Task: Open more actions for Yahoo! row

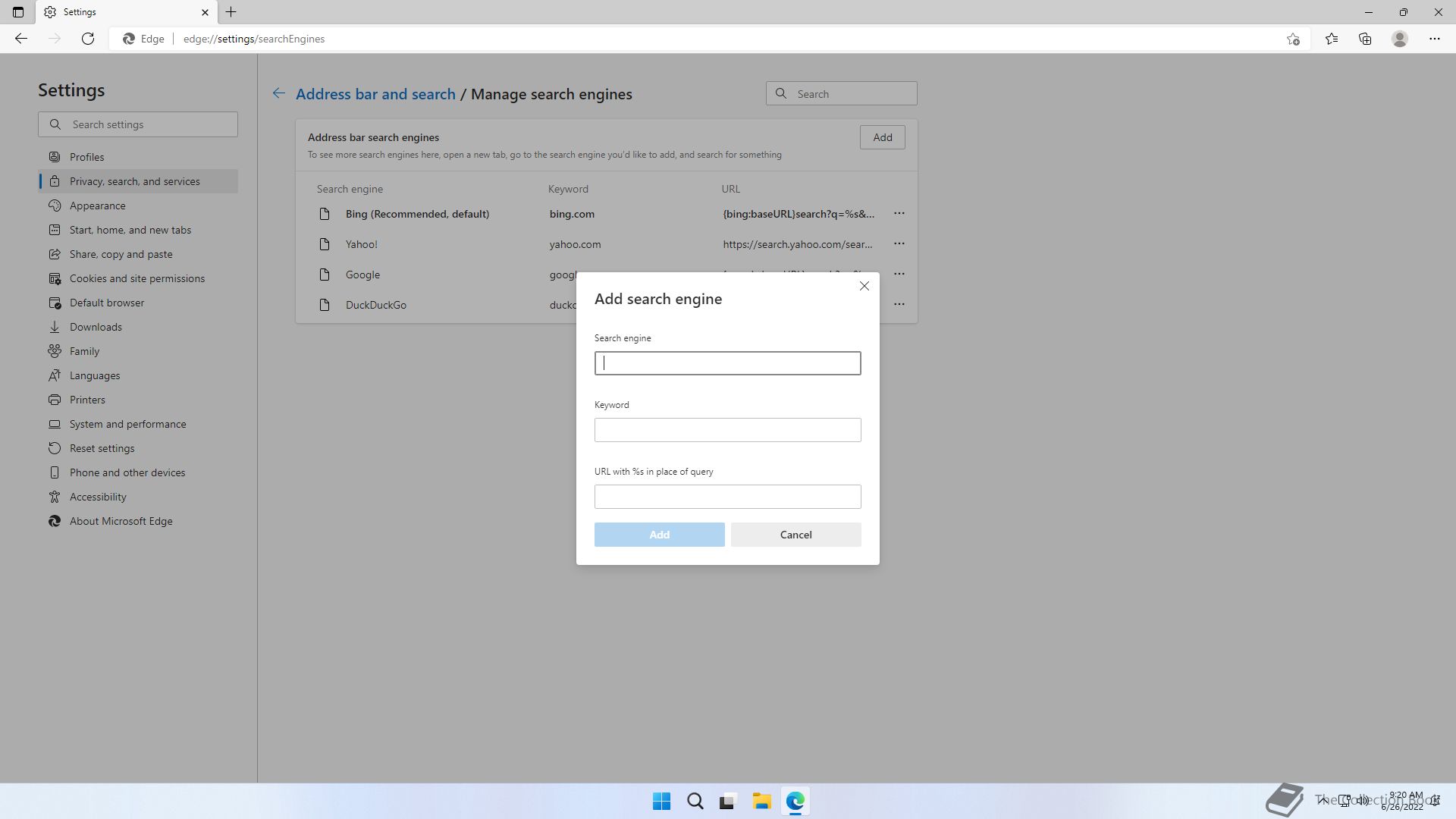Action: coord(899,244)
